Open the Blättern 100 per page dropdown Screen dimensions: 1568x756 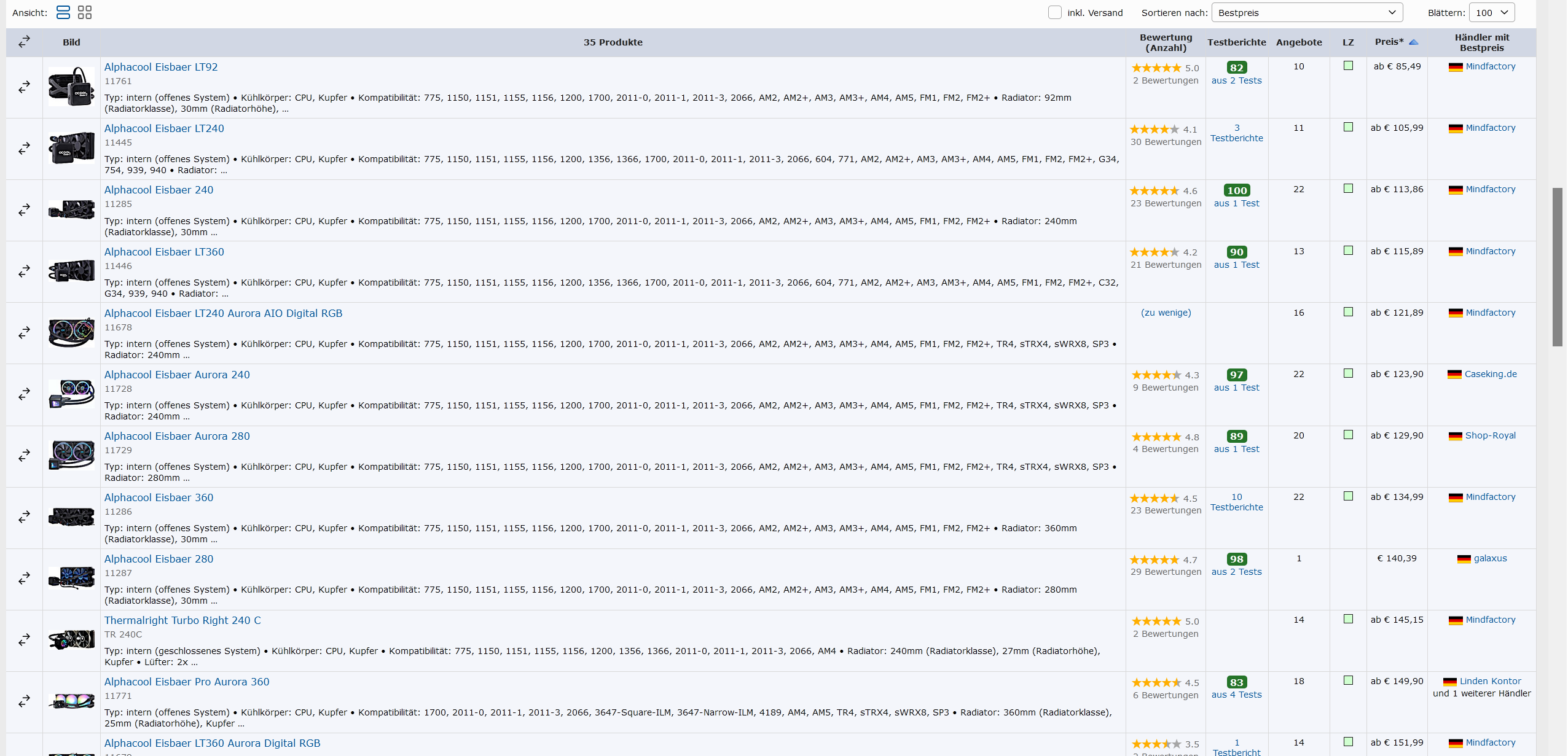click(1491, 12)
